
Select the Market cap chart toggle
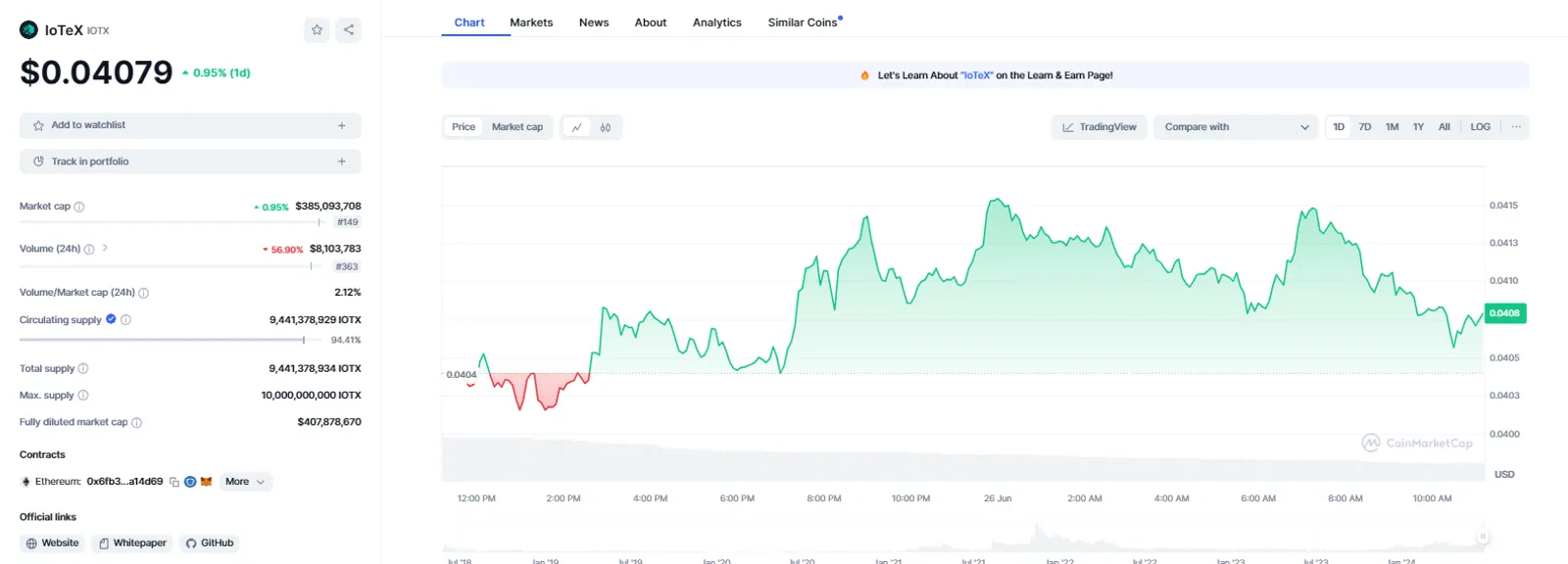(517, 127)
